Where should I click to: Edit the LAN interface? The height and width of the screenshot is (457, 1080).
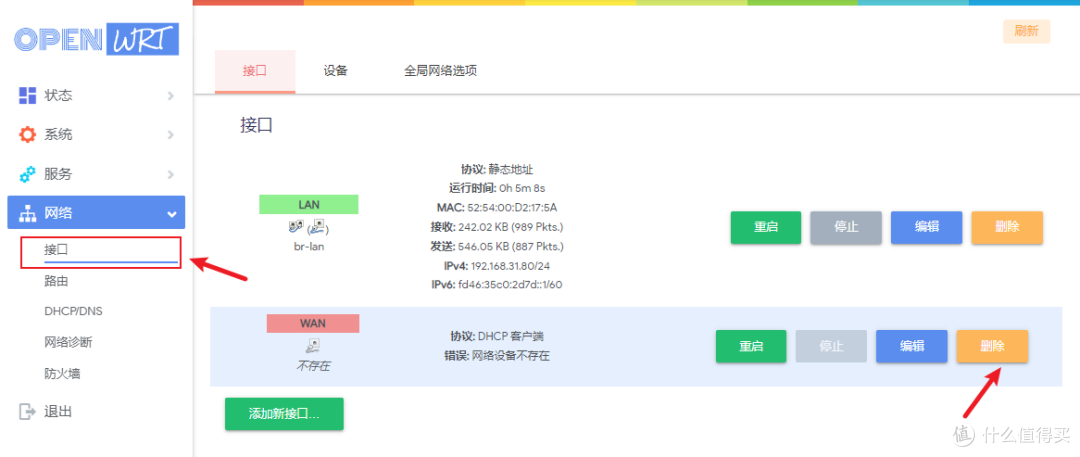coord(926,227)
